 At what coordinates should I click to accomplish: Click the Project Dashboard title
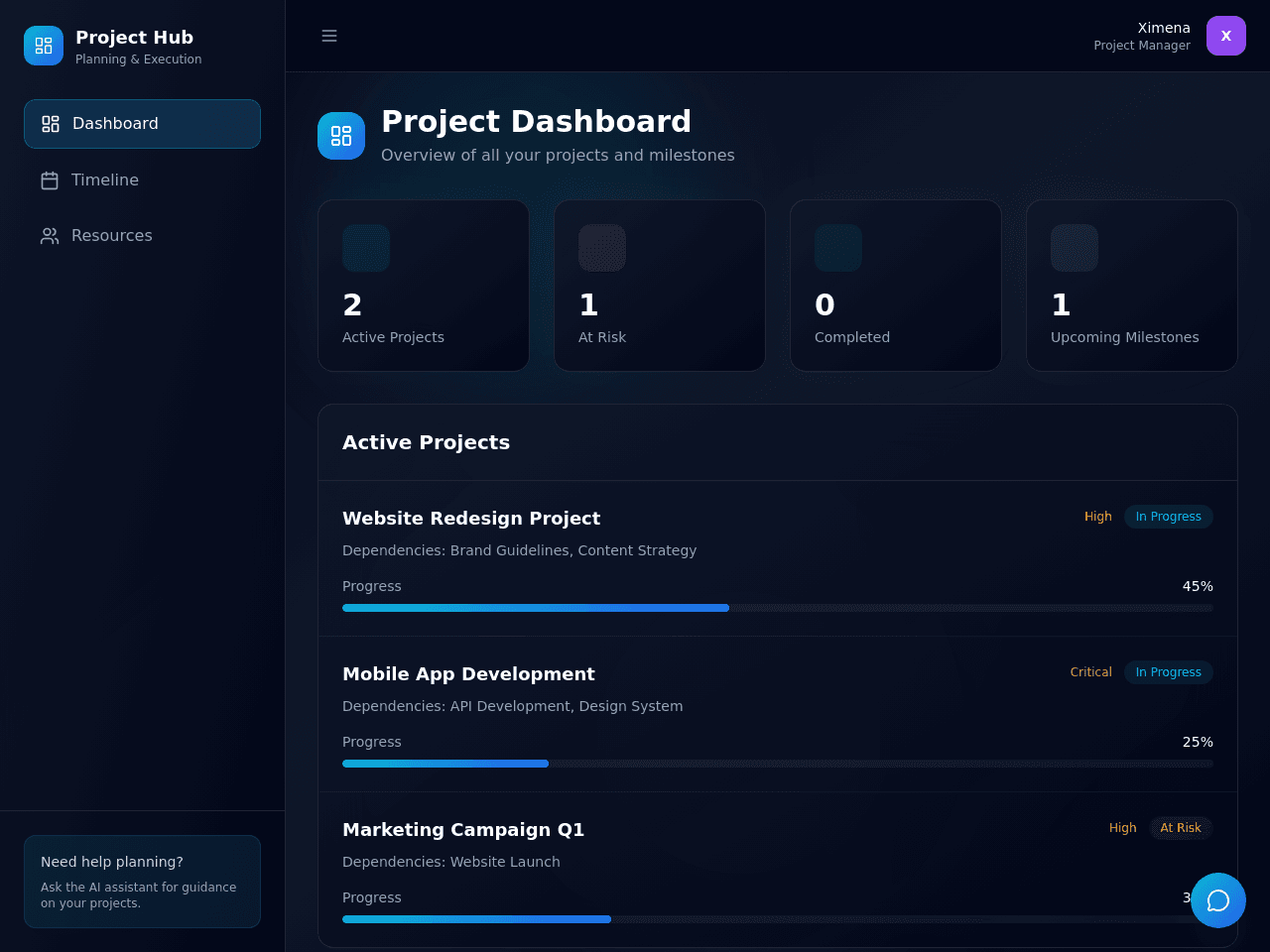pos(536,121)
